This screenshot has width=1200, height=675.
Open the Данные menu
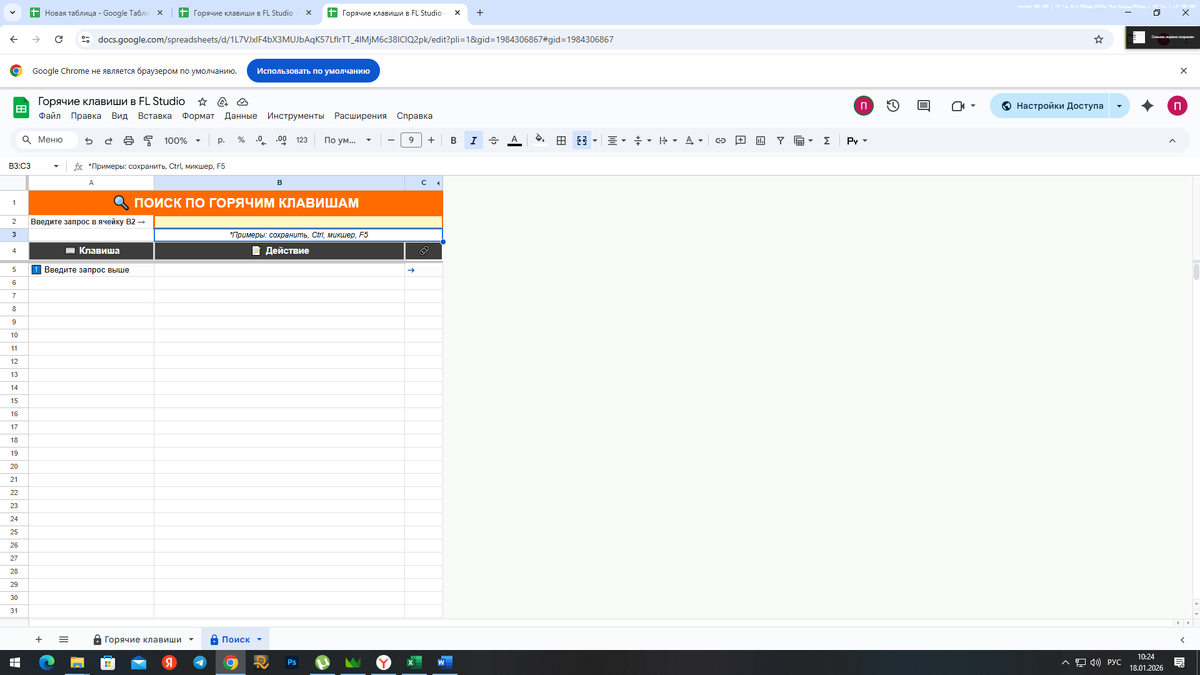point(241,116)
